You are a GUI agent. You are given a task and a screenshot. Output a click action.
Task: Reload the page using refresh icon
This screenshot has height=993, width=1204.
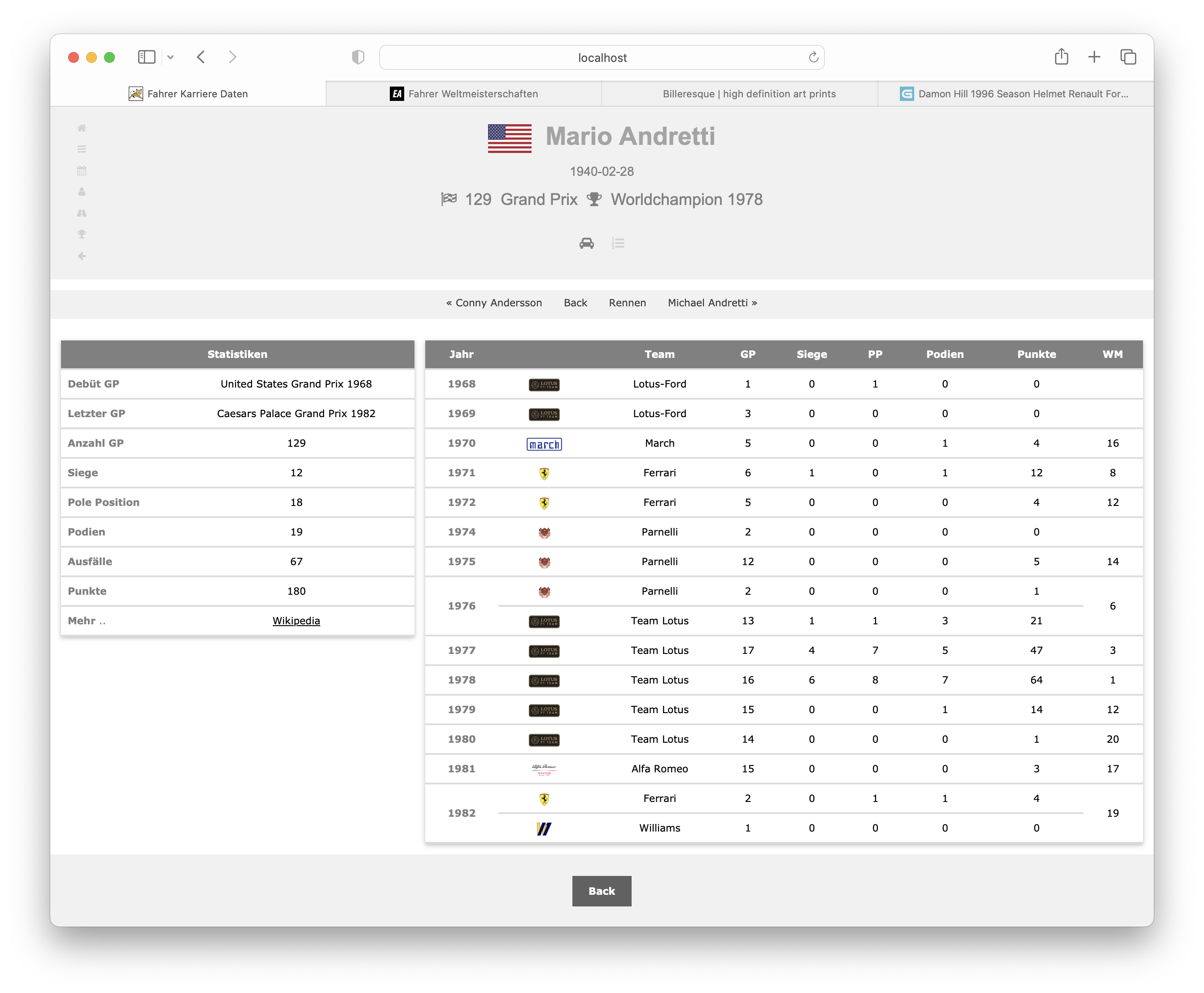[813, 57]
